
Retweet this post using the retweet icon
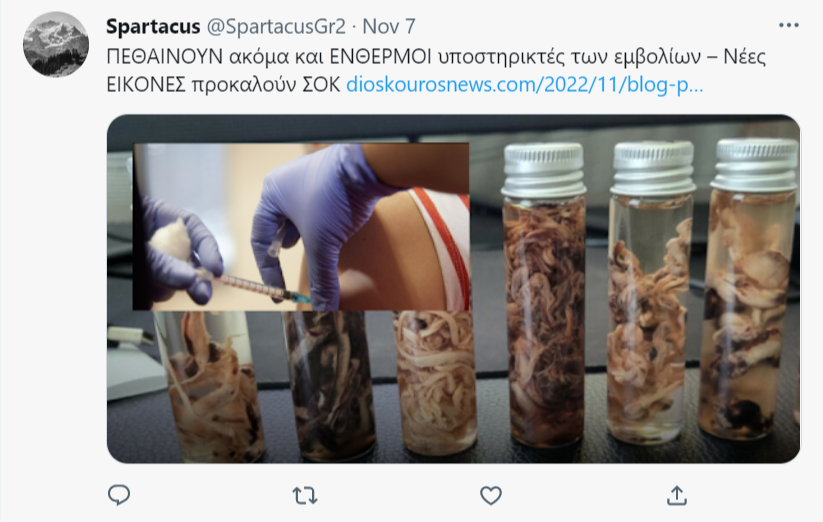[305, 495]
